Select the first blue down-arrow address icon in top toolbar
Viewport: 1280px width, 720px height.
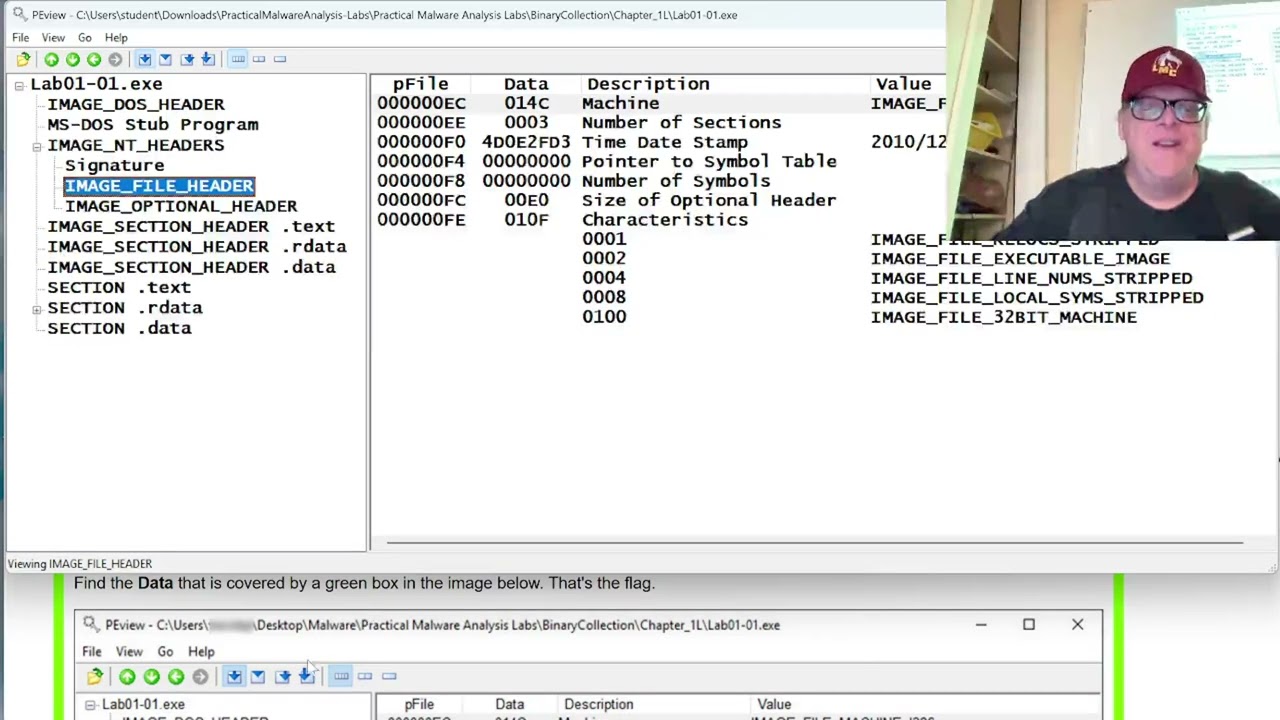[145, 59]
